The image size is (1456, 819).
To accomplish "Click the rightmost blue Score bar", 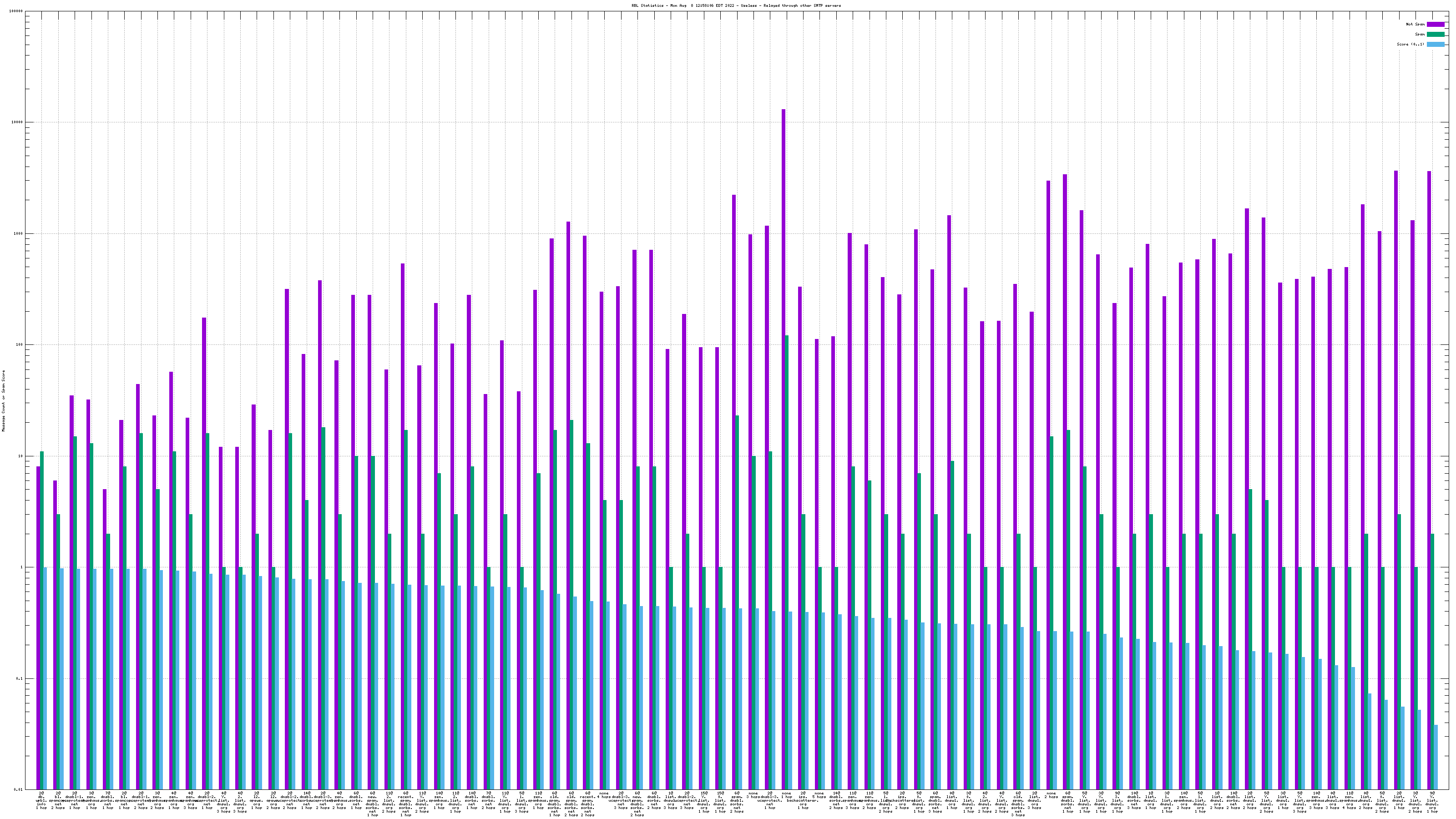I will tap(1436, 758).
